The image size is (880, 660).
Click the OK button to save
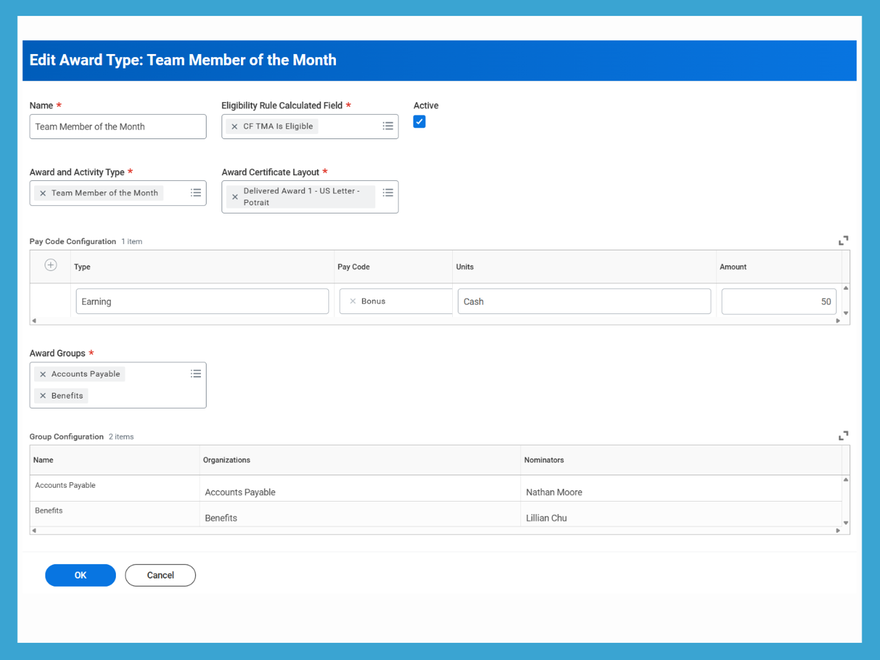[x=80, y=575]
